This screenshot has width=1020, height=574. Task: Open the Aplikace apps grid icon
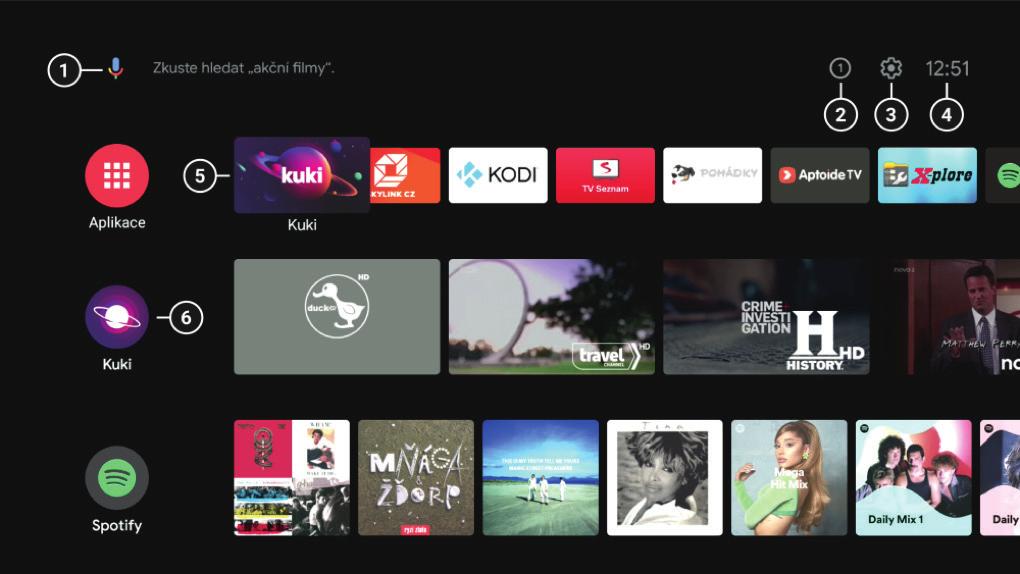(117, 176)
